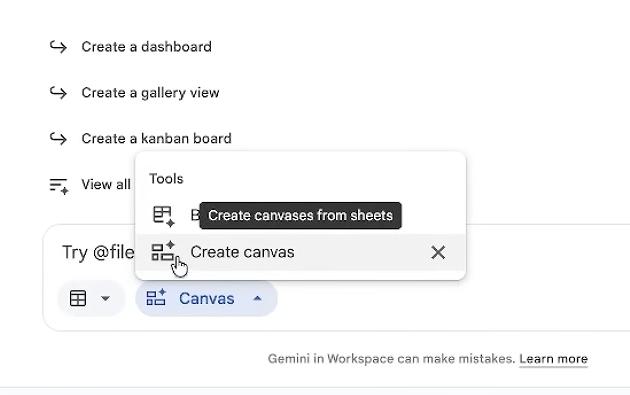Image resolution: width=630 pixels, height=395 pixels.
Task: Pick the Create a kanban board suggestion
Action: click(x=156, y=139)
